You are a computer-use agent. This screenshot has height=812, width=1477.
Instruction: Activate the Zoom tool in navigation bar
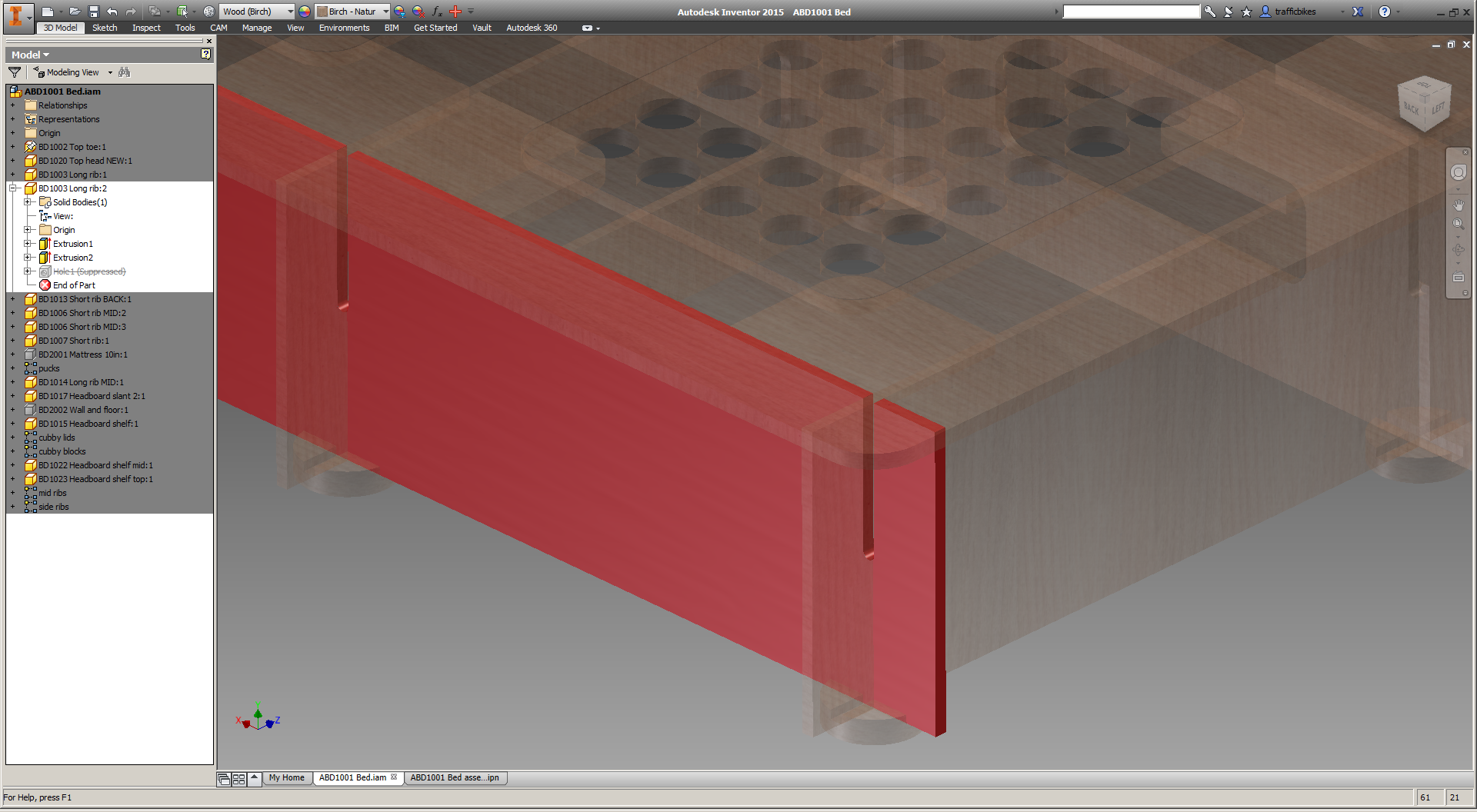(x=1459, y=224)
